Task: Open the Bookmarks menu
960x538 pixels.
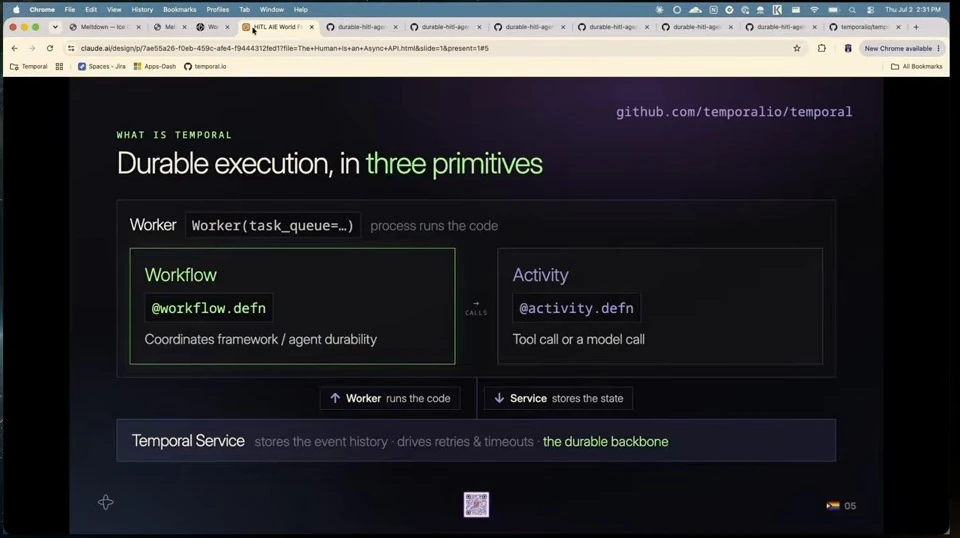Action: coord(179,10)
